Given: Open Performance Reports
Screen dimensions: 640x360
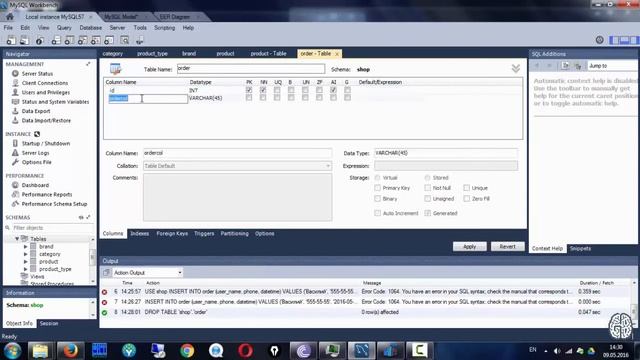Looking at the screenshot, I should [x=47, y=194].
